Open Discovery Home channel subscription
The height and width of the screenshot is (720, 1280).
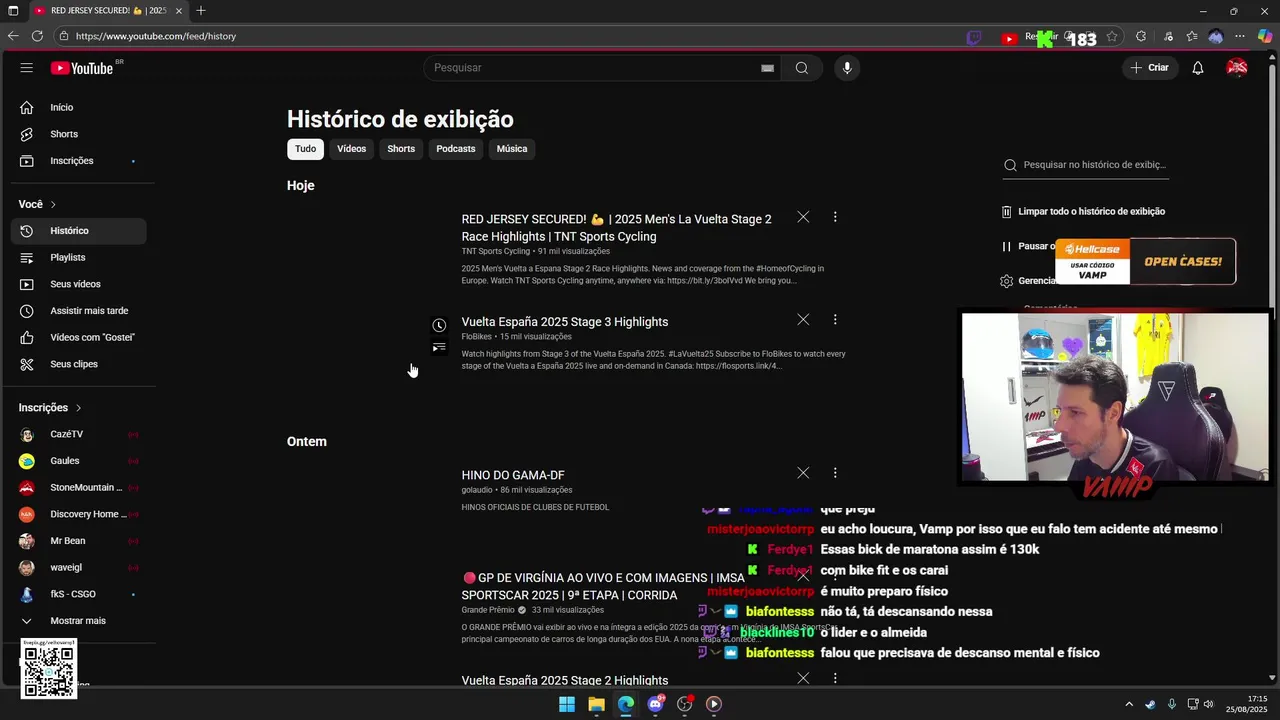click(79, 514)
